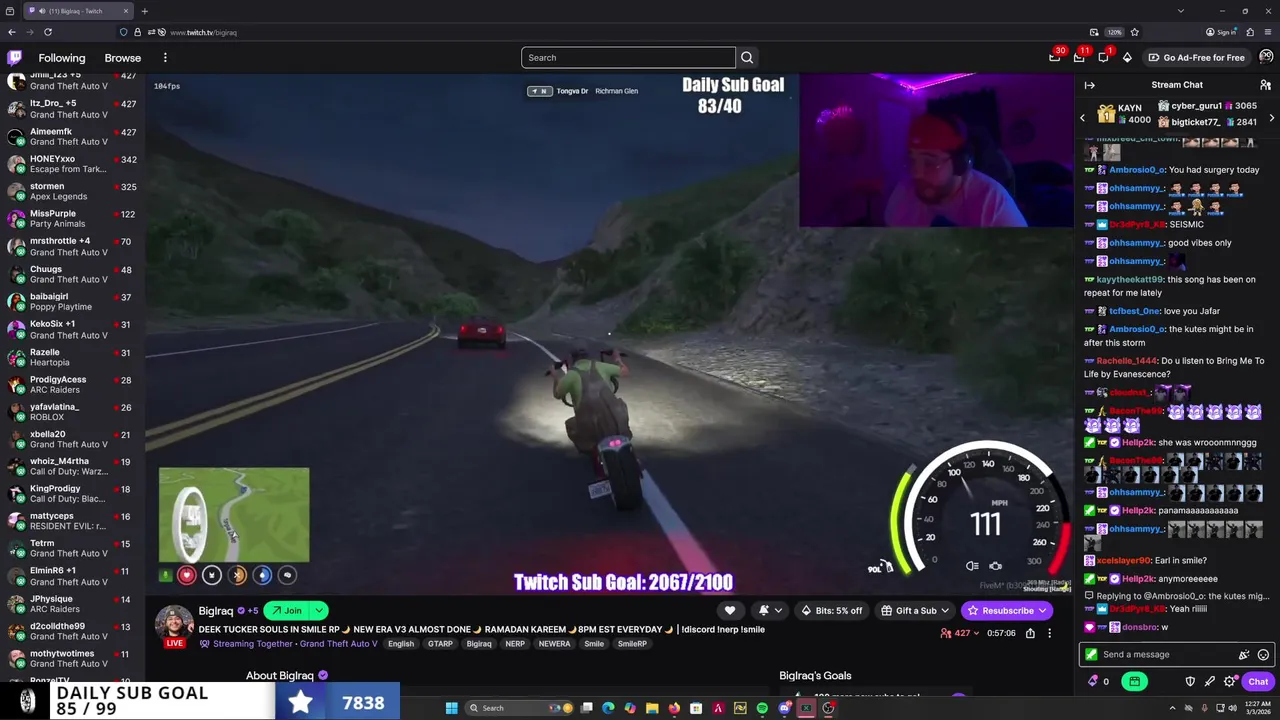Click the BigIraq channel avatar
The image size is (1280, 720).
tap(174, 623)
